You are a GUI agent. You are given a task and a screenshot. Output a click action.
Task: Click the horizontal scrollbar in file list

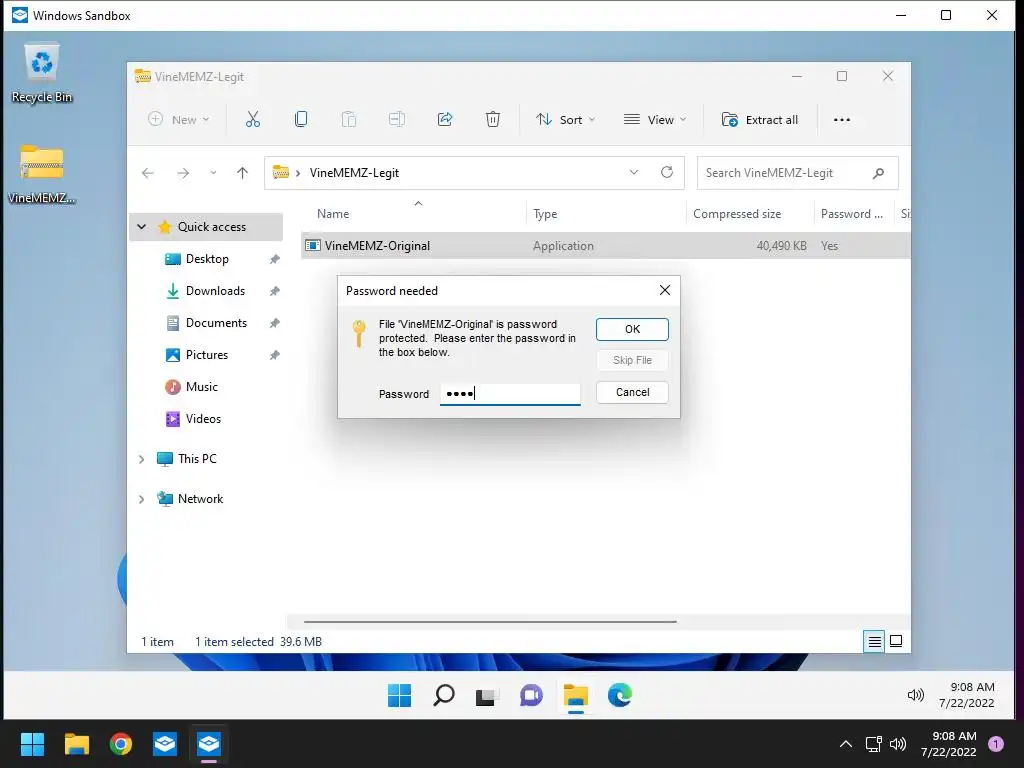pyautogui.click(x=490, y=622)
